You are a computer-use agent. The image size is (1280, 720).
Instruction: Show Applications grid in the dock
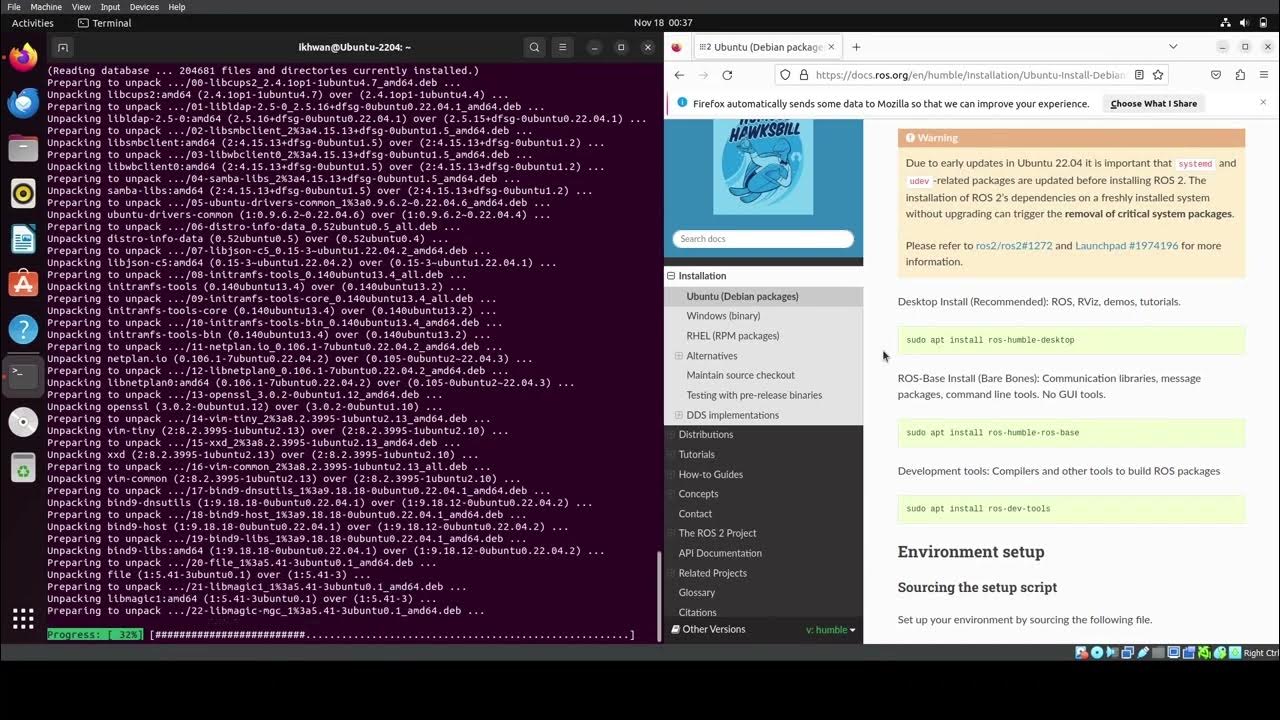pos(23,618)
